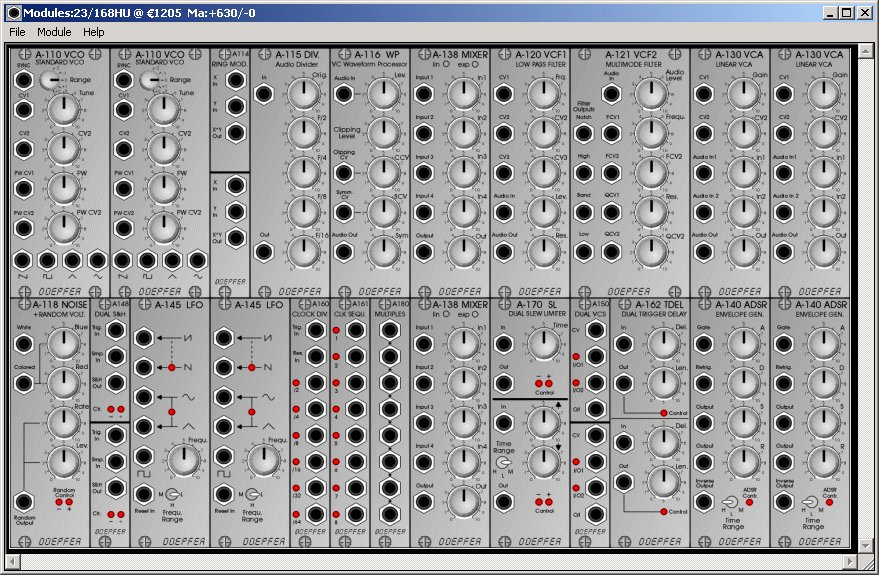Toggle the Range switch on the second A-110 VCO
The width and height of the screenshot is (879, 575).
[151, 80]
